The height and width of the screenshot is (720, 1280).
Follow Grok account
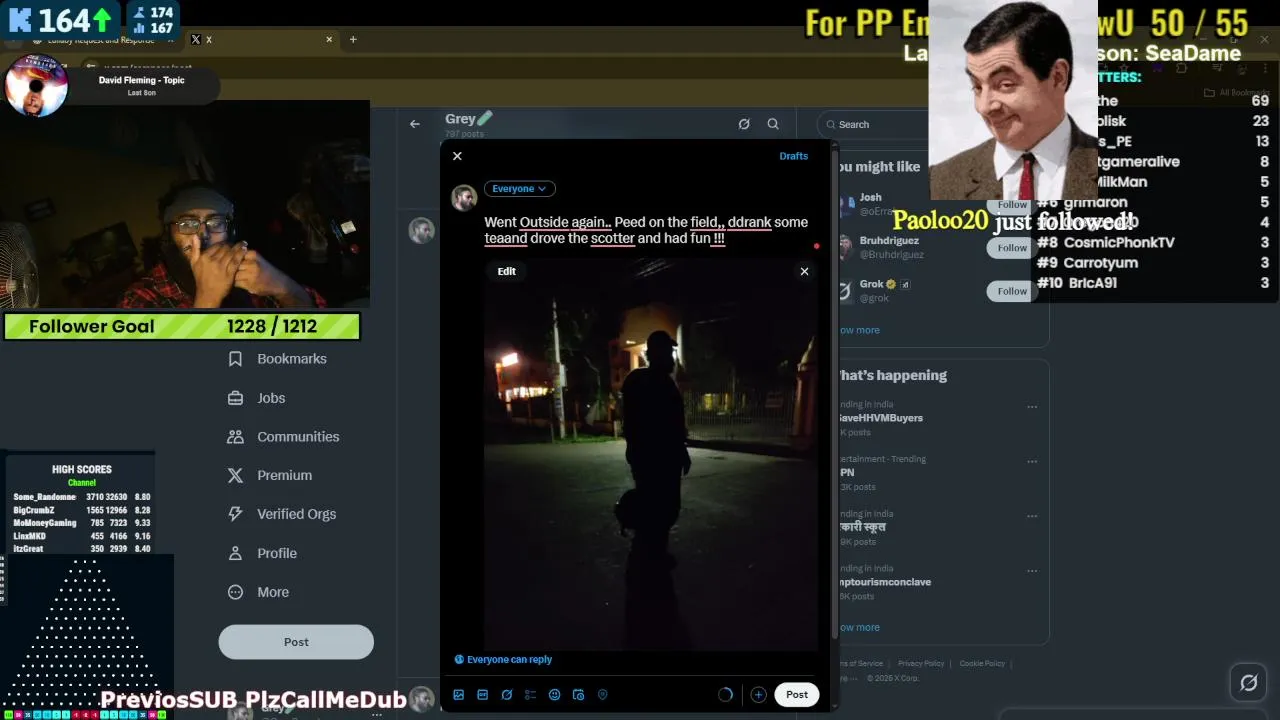pyautogui.click(x=1012, y=291)
